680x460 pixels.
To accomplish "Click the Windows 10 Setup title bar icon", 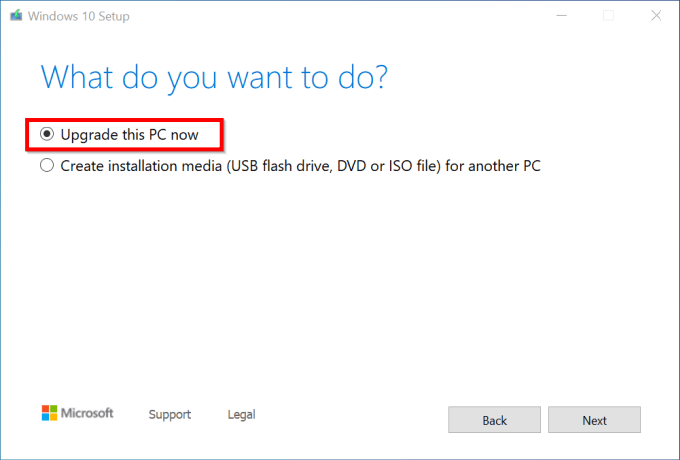I will tap(18, 16).
